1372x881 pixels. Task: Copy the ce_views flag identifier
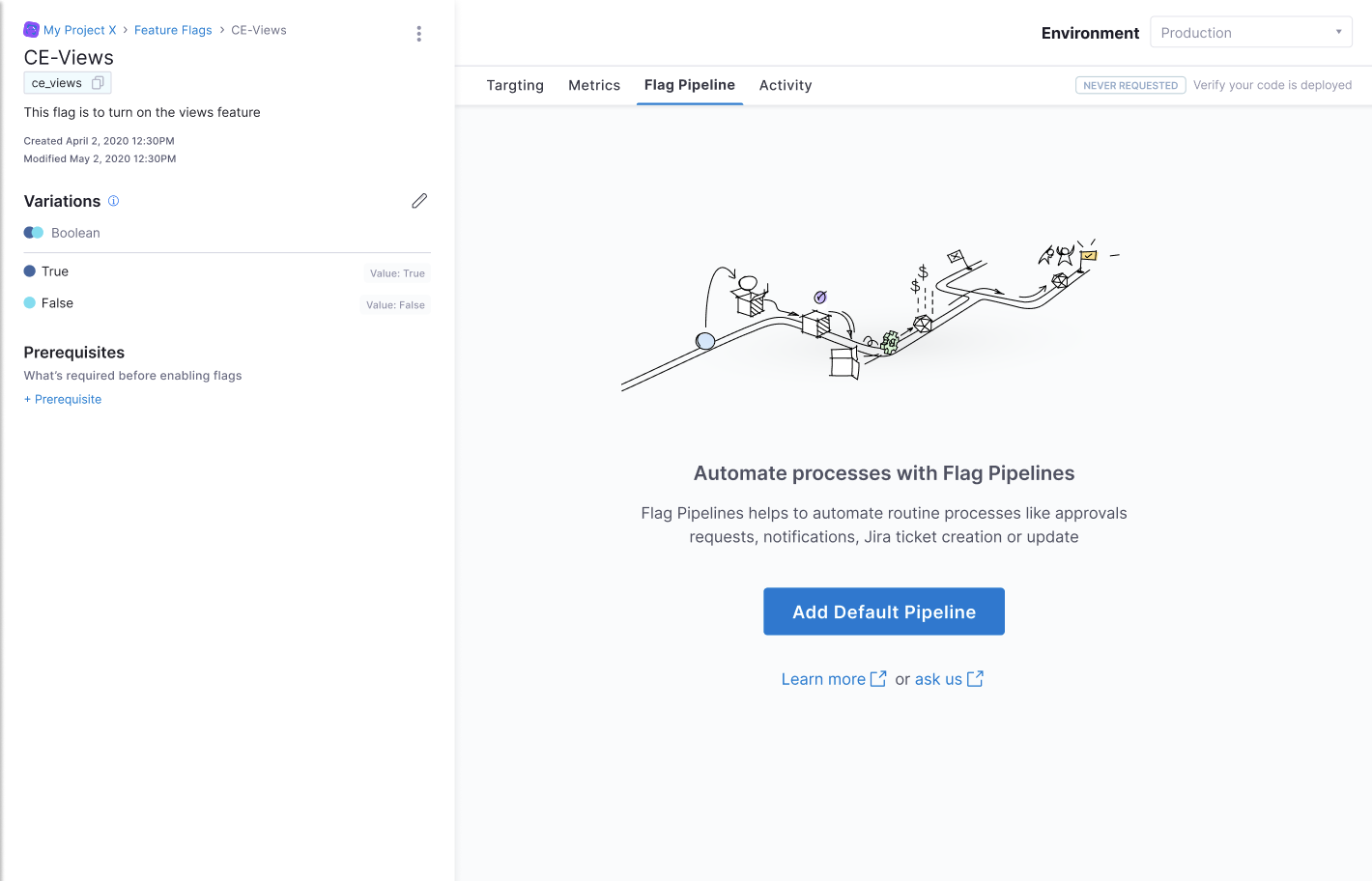tap(98, 83)
